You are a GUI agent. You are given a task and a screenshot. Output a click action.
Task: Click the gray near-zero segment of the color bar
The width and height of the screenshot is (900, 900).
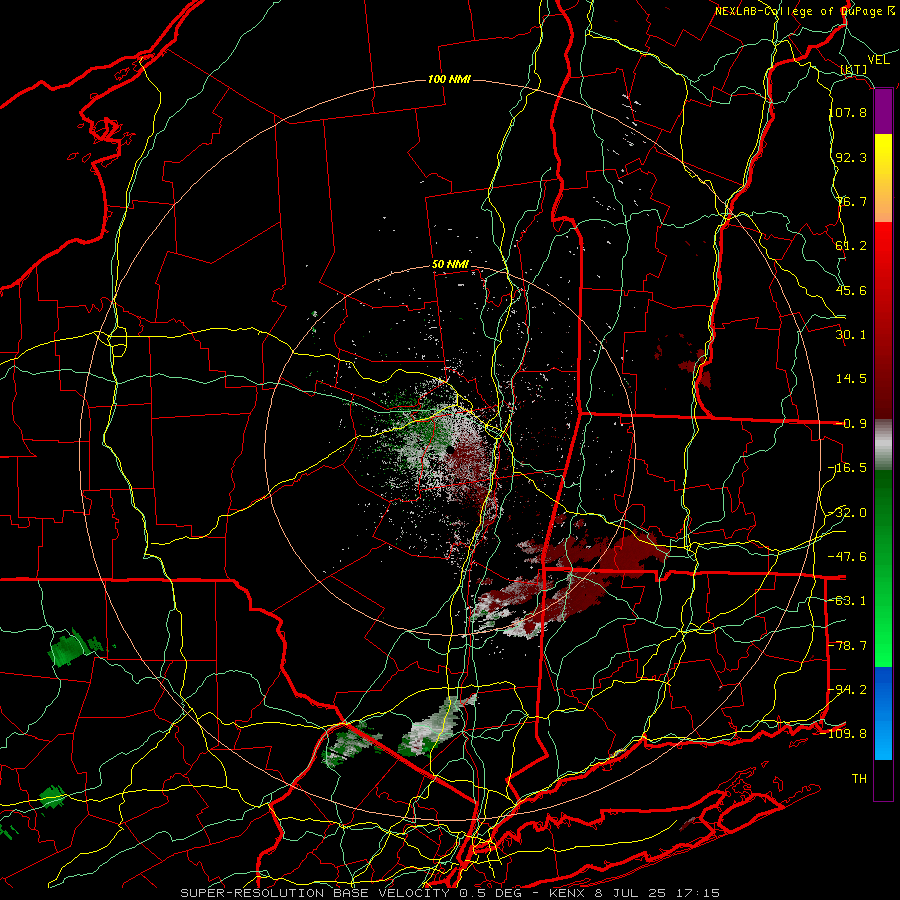(x=883, y=445)
